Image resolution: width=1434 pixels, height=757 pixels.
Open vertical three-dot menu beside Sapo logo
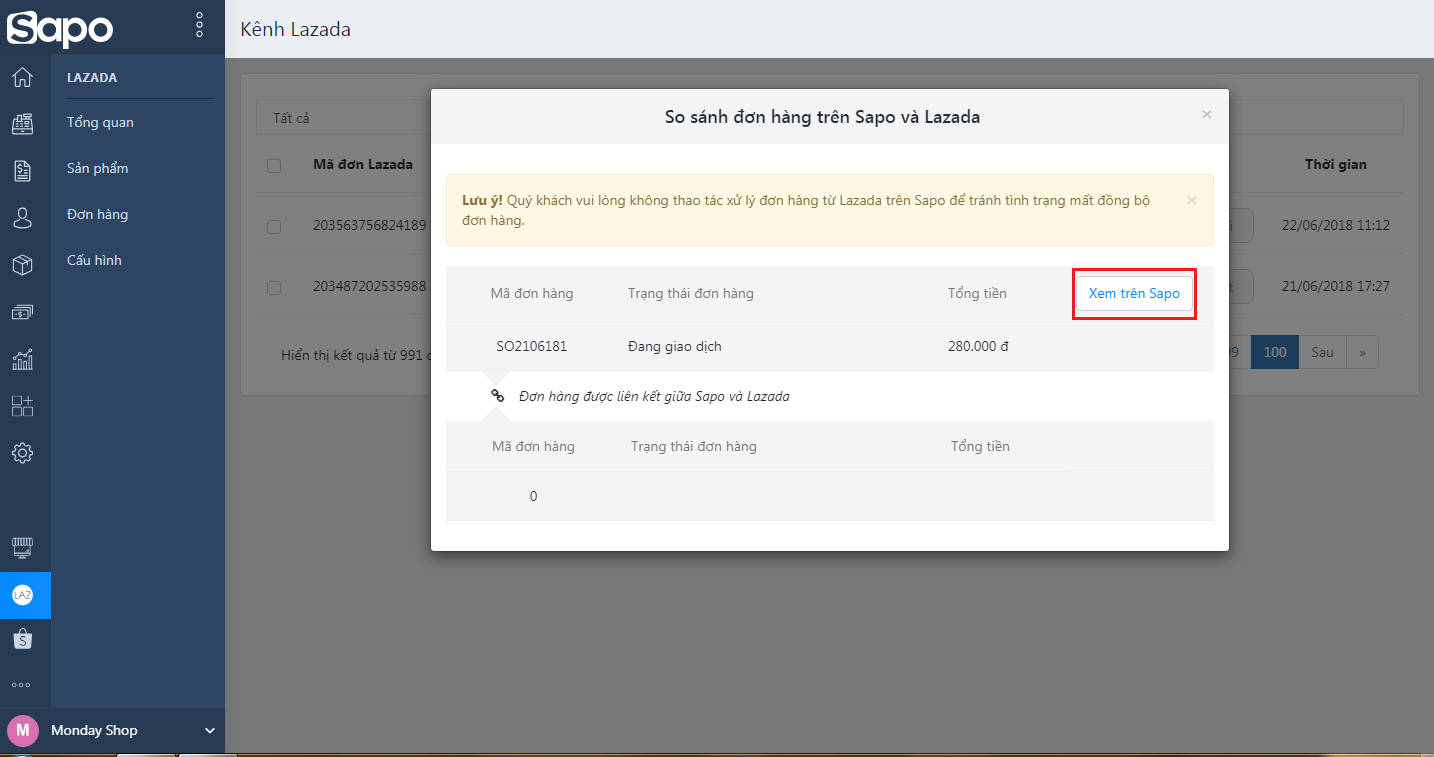pos(199,25)
